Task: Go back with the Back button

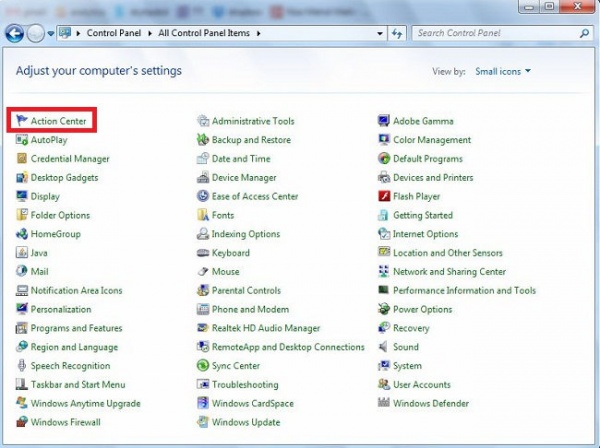Action: pos(15,34)
